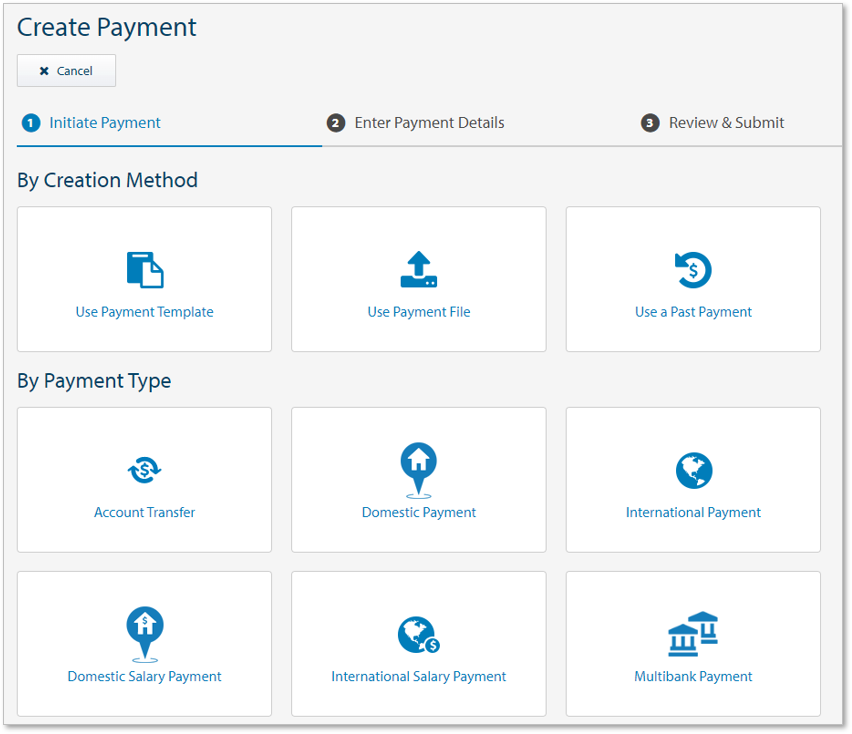Switch to the Initiate Payment step

coord(101,122)
